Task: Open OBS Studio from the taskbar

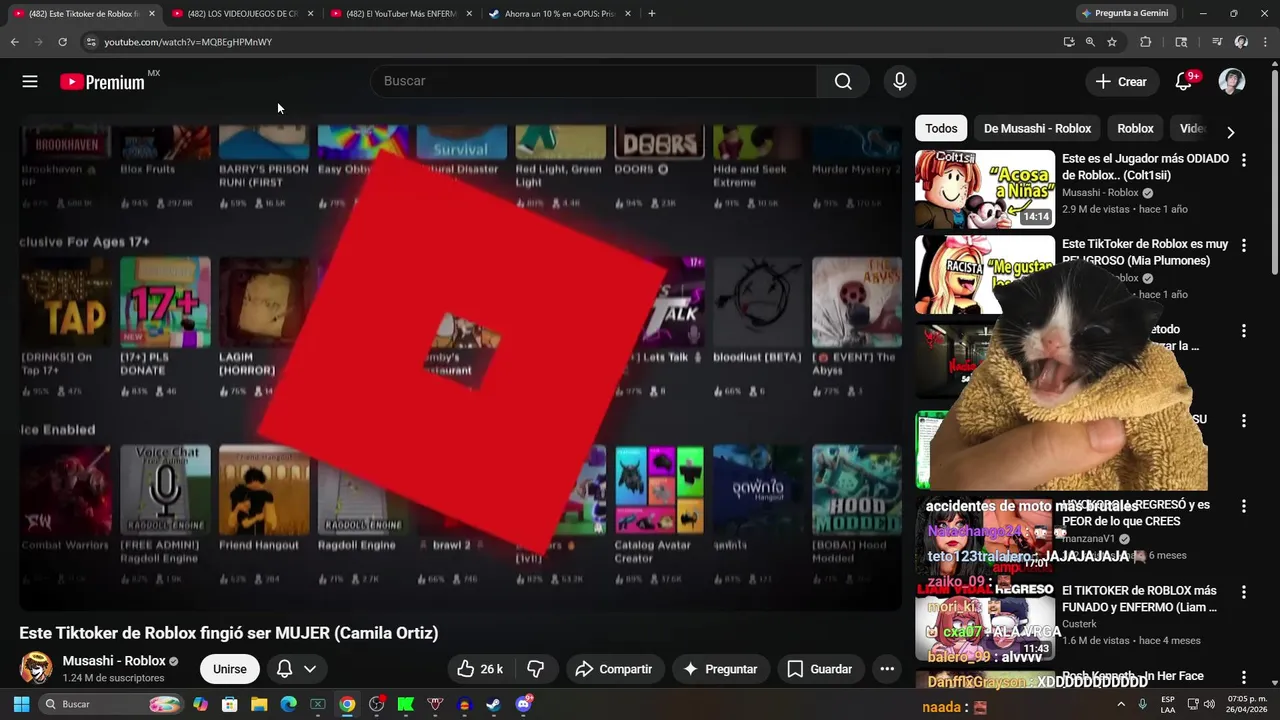Action: click(x=376, y=705)
